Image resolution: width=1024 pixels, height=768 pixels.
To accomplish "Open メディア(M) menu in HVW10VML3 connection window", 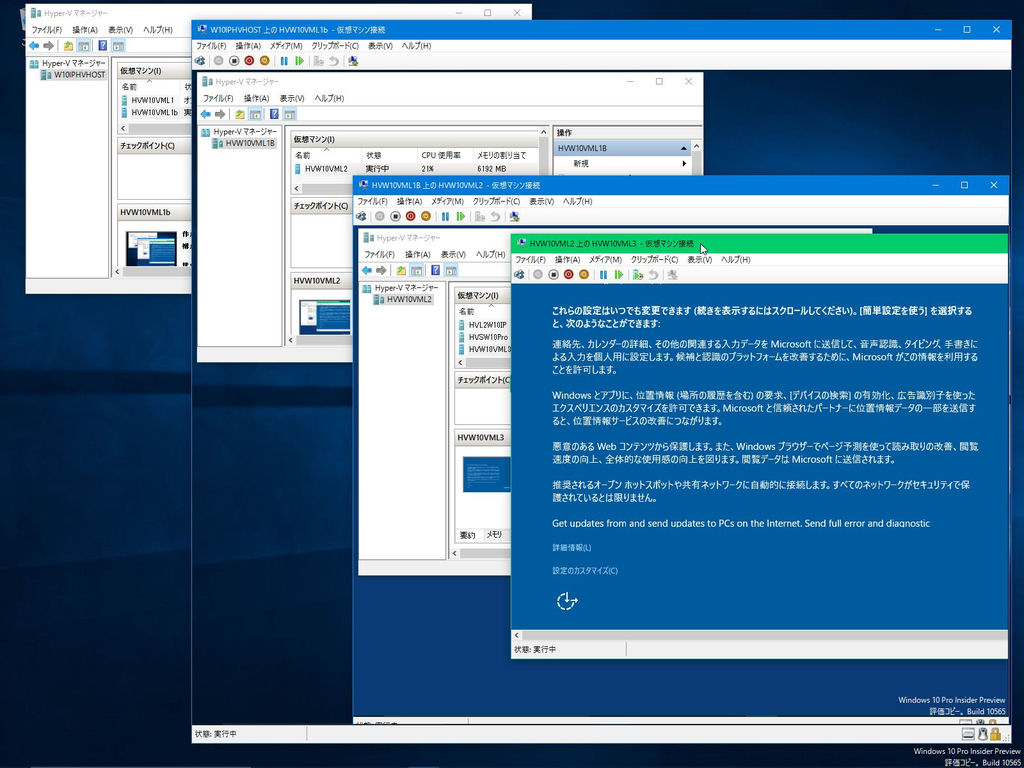I will pyautogui.click(x=605, y=259).
